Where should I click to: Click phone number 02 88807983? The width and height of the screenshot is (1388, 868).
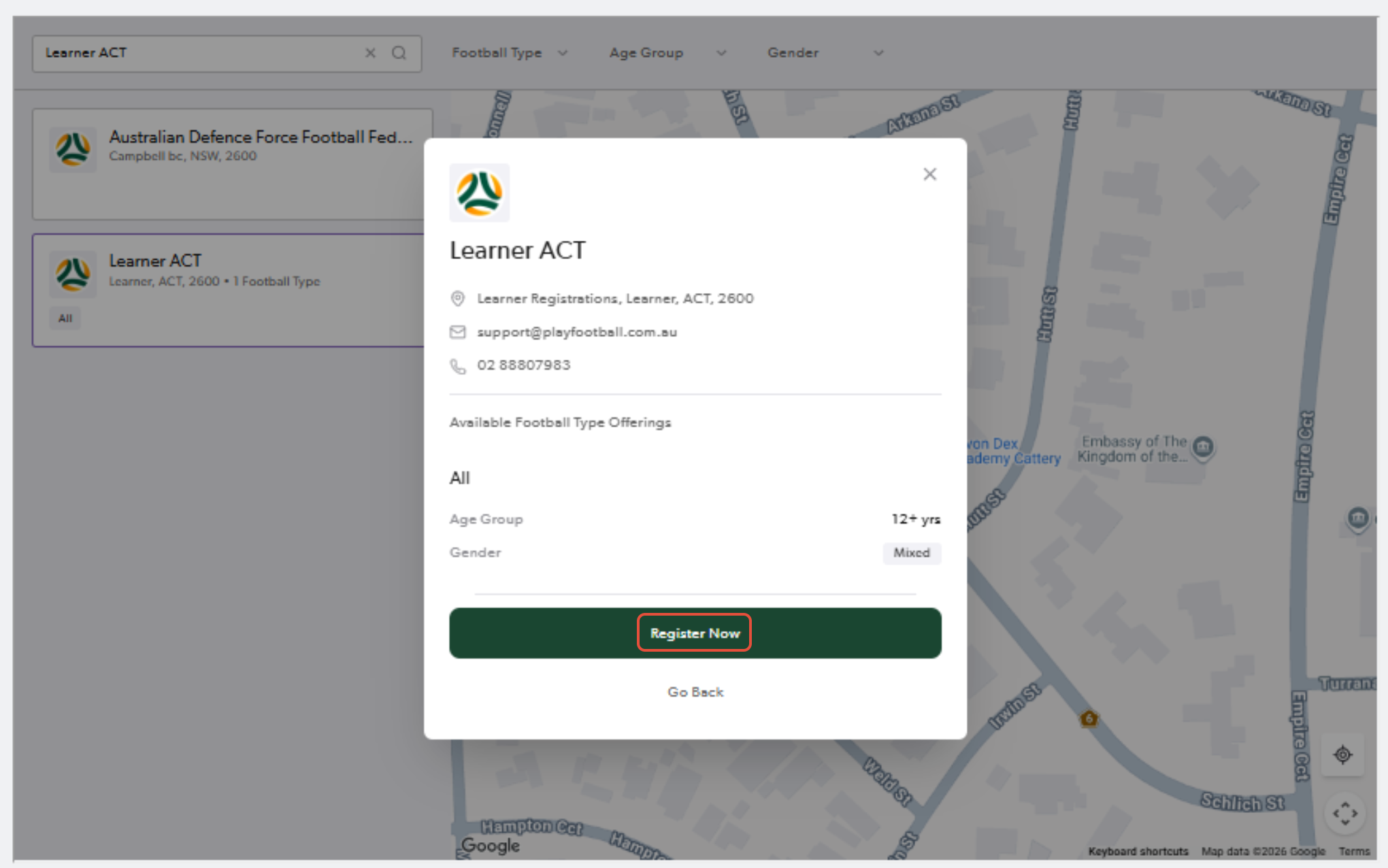[524, 365]
